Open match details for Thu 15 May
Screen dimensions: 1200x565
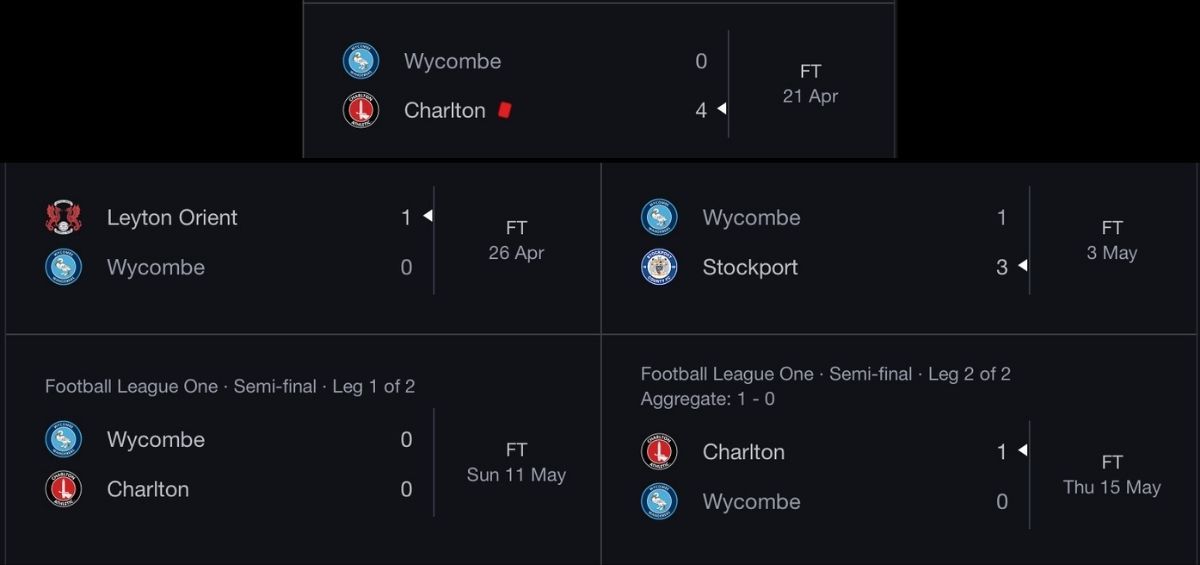(x=1112, y=475)
